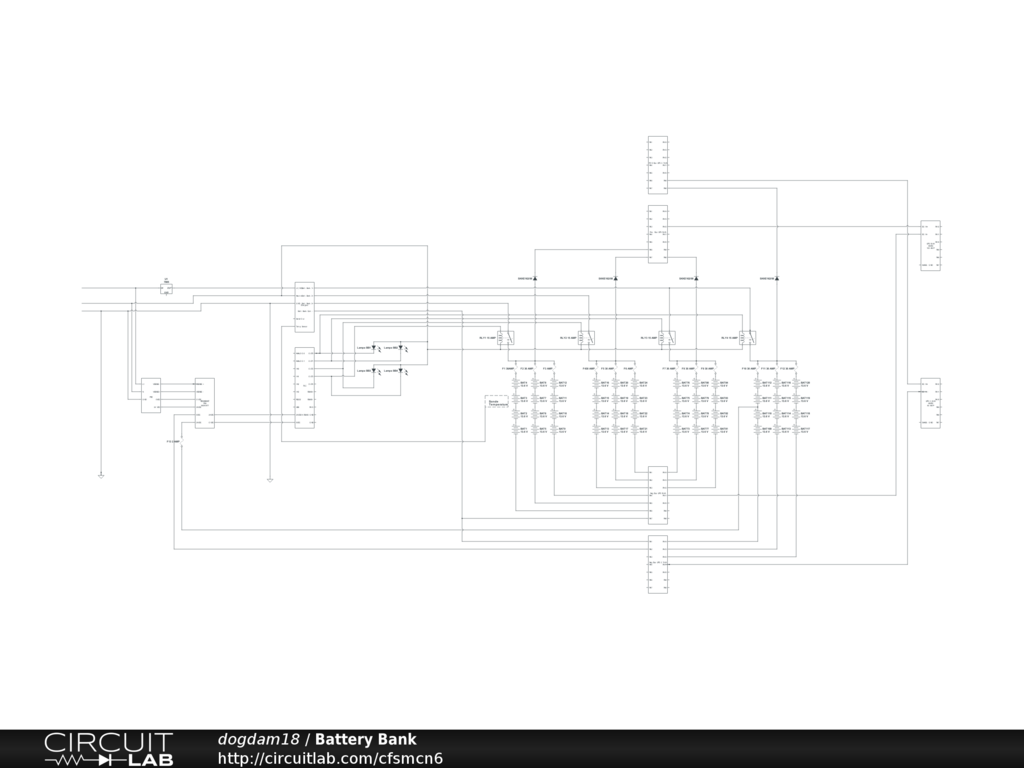The height and width of the screenshot is (768, 1024).
Task: Click the CircuitLab logo
Action: click(x=108, y=749)
